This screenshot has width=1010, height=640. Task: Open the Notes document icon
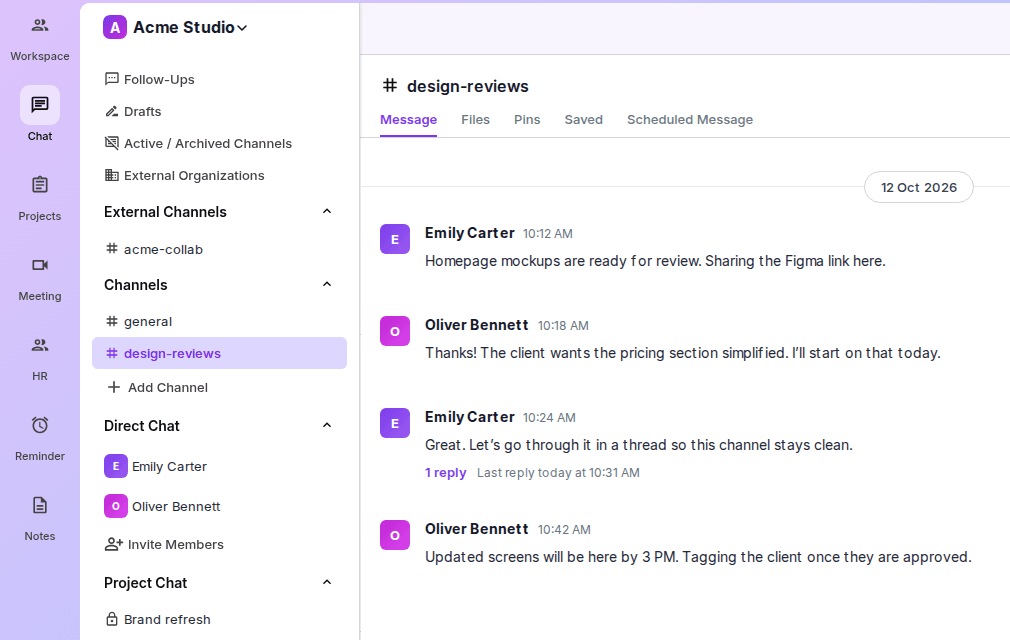coord(40,505)
